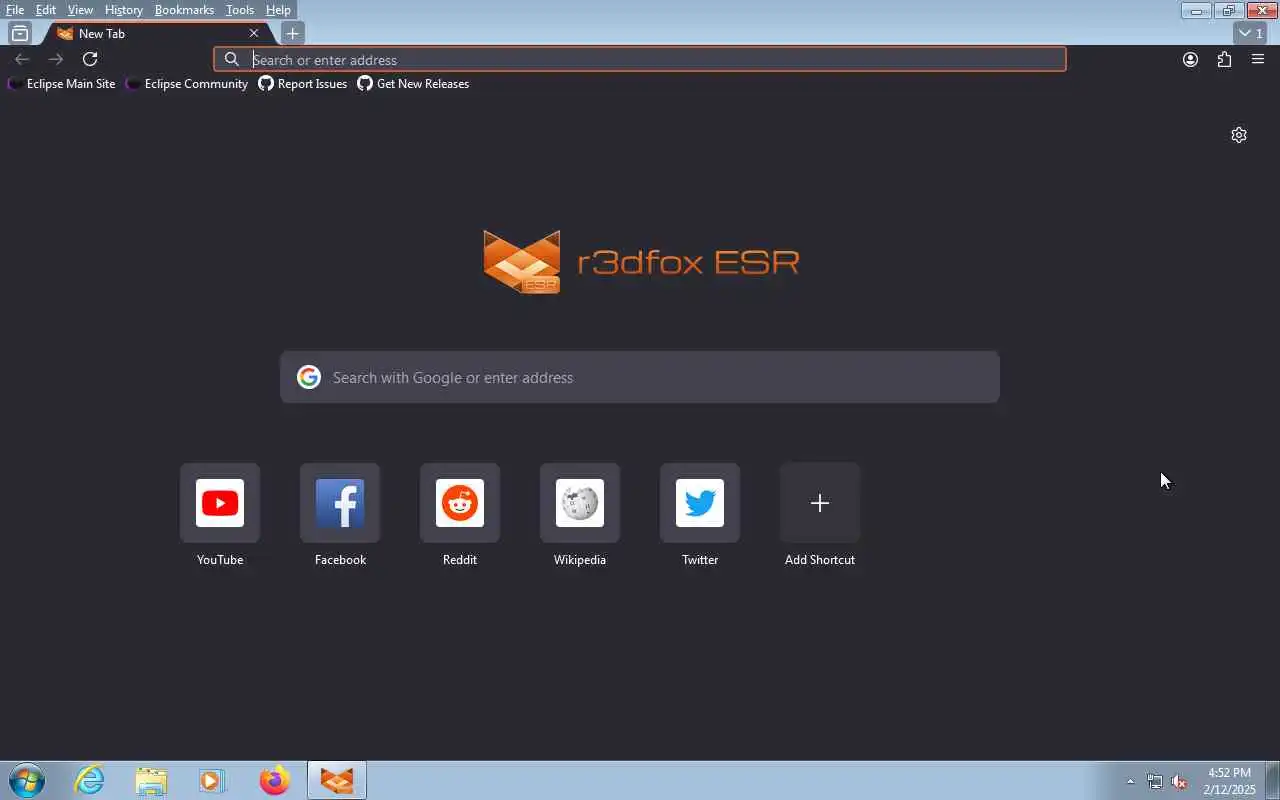Viewport: 1280px width, 800px height.
Task: Launch Internet Explorer from the taskbar
Action: 90,780
